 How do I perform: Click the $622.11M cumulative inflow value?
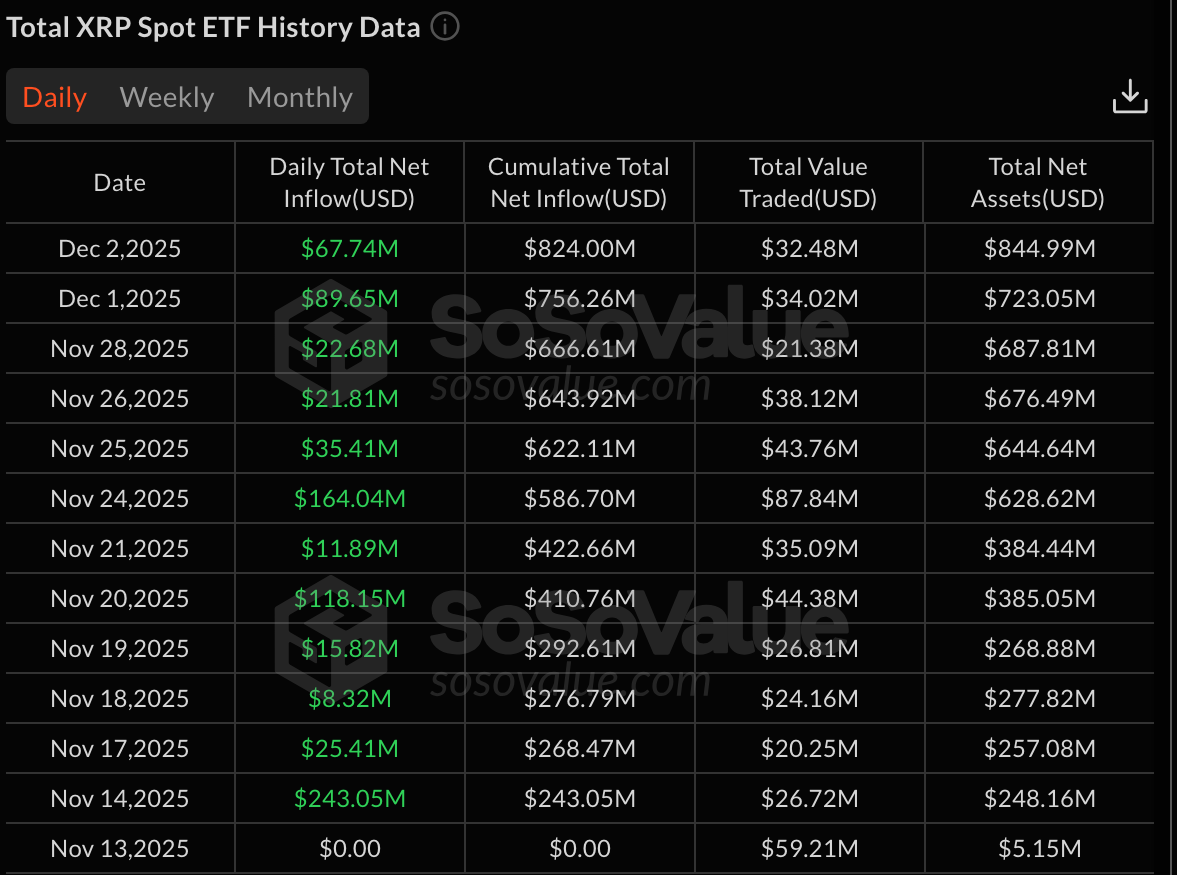579,449
